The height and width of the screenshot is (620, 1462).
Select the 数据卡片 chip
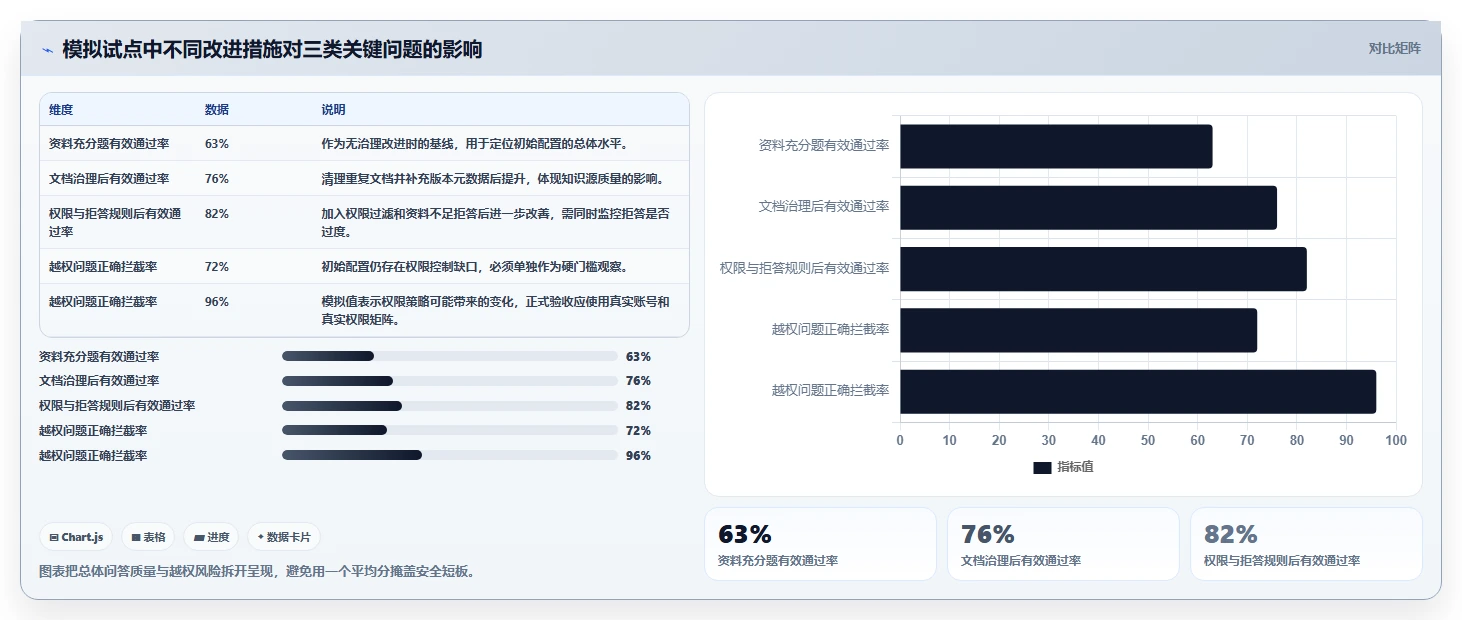click(x=284, y=537)
